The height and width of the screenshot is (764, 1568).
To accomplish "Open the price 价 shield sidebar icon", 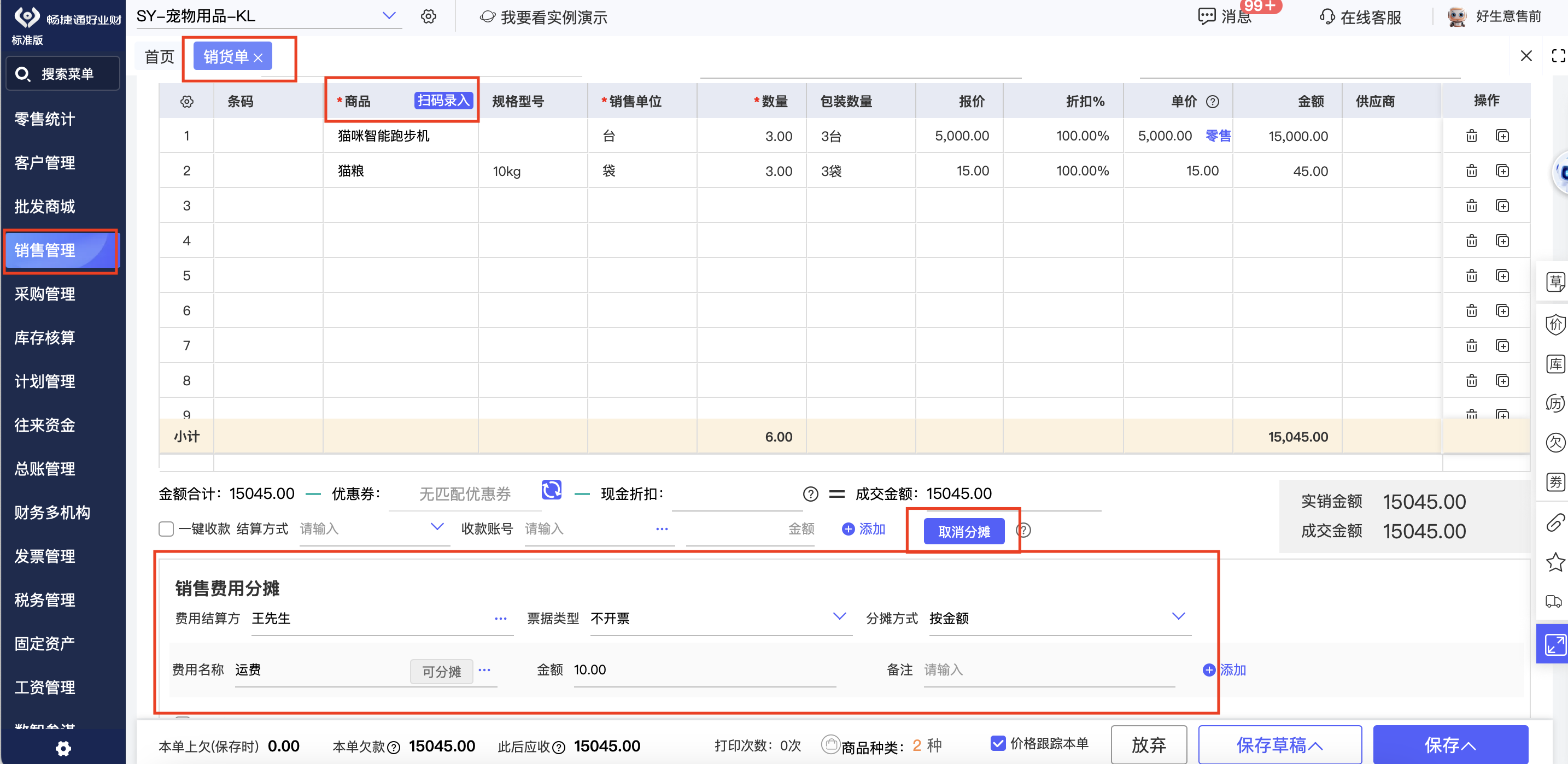I will (1555, 324).
